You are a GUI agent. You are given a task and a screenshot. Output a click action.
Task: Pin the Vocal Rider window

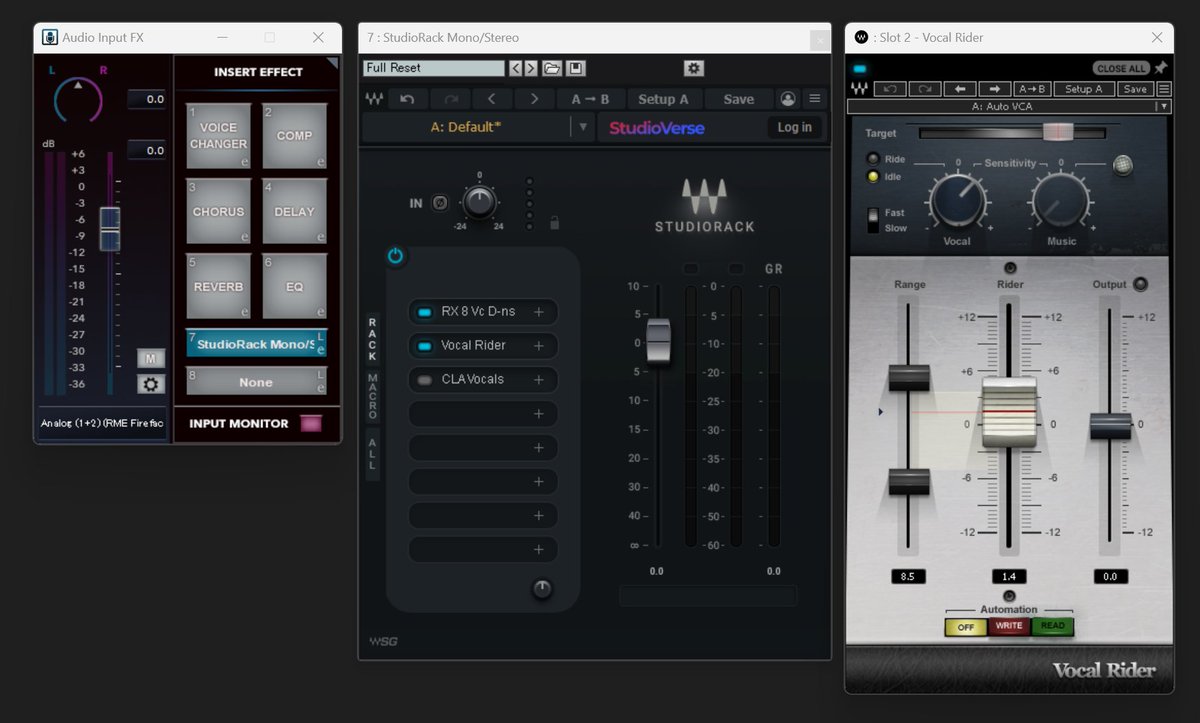pos(1161,68)
